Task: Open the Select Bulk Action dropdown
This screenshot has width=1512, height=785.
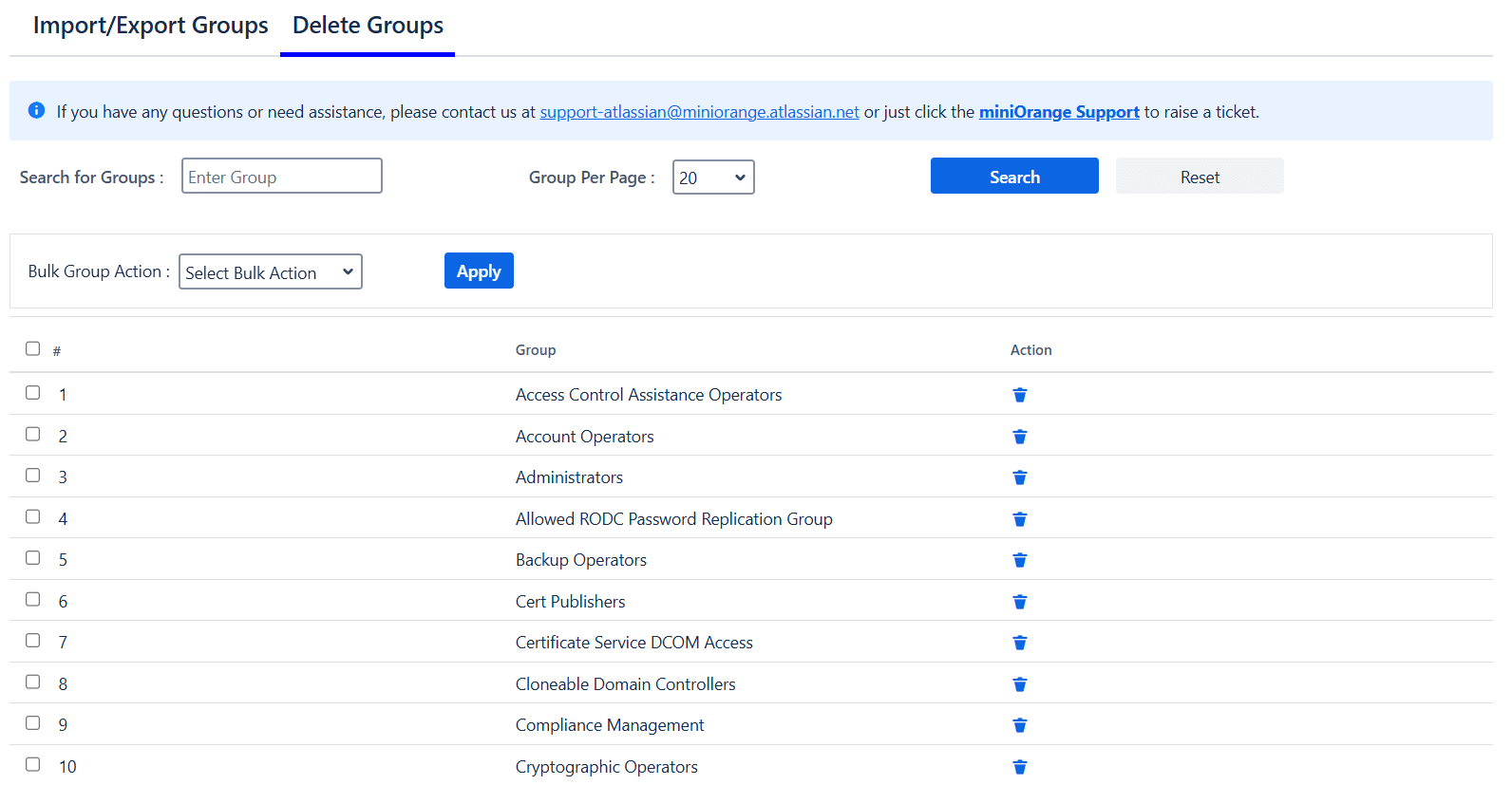Action: 270,272
